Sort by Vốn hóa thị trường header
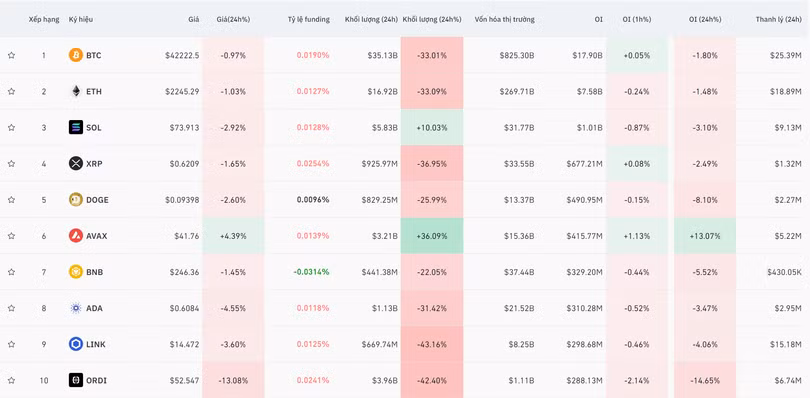This screenshot has width=810, height=398. click(x=505, y=20)
